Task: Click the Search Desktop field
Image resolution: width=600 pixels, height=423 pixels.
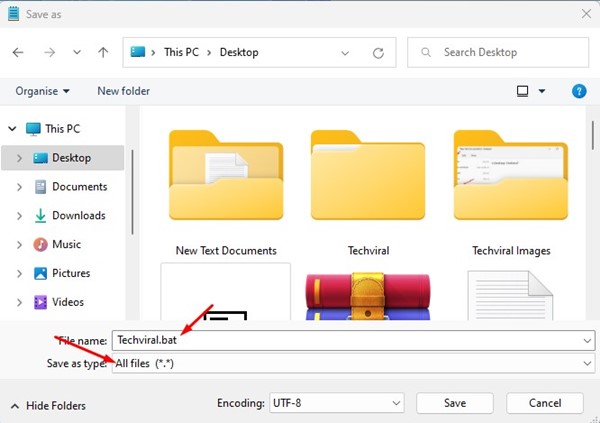Action: (x=498, y=52)
